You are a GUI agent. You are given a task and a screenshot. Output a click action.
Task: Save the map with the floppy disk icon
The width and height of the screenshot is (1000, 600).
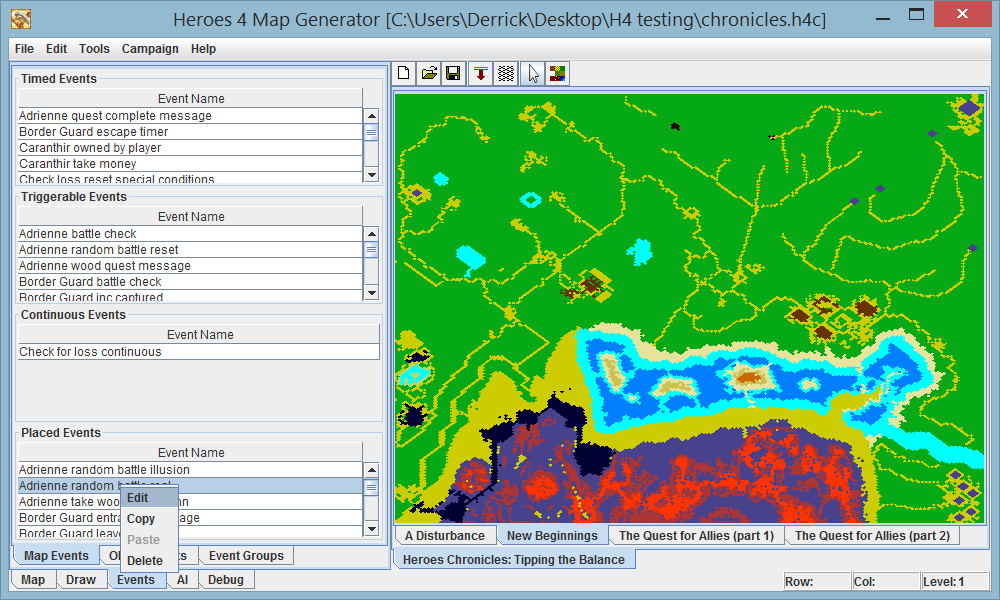pyautogui.click(x=453, y=73)
